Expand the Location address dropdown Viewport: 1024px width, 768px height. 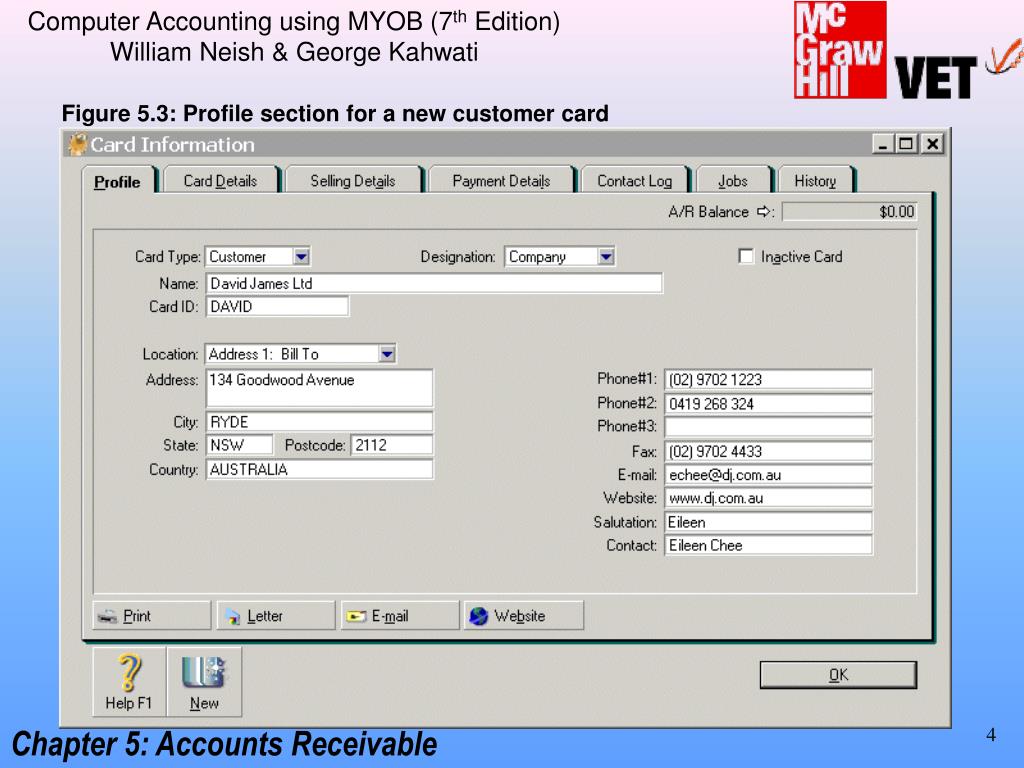387,354
